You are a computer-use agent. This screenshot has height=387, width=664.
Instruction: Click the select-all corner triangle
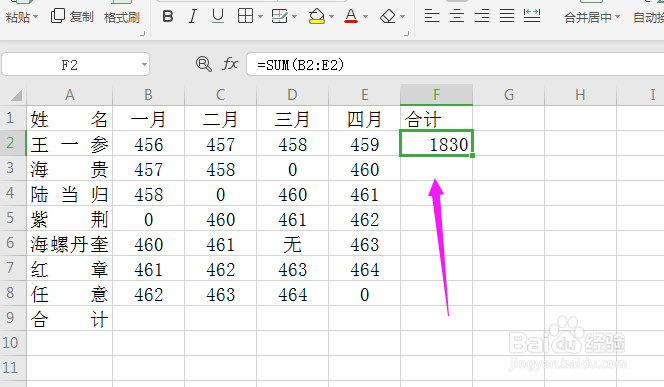click(x=16, y=95)
